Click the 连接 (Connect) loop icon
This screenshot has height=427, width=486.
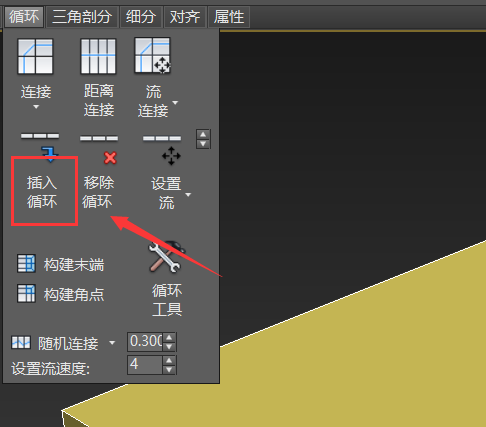(x=35, y=56)
